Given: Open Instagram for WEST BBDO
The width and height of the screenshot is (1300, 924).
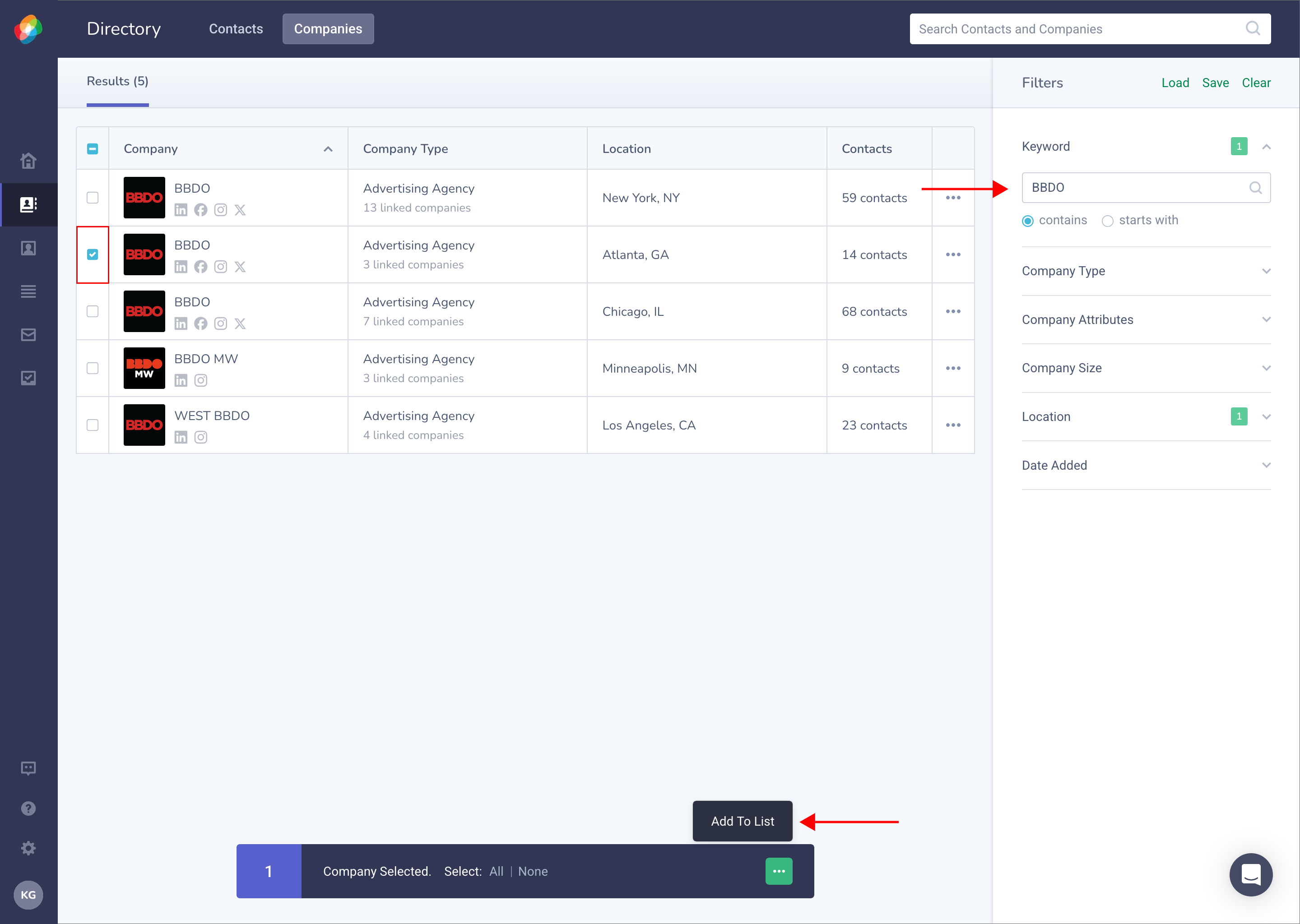Looking at the screenshot, I should (x=200, y=438).
